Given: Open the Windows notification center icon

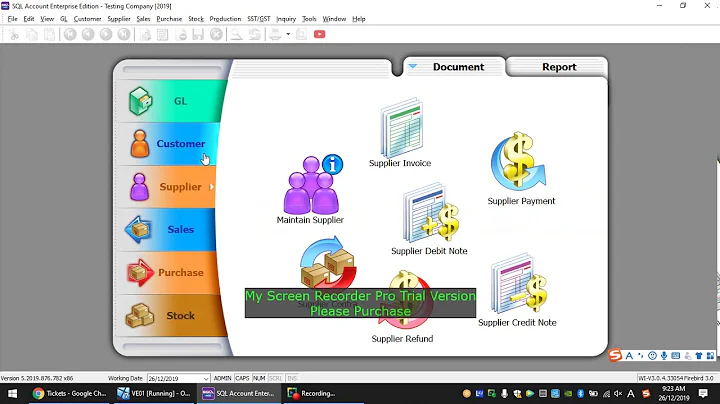Looking at the screenshot, I should click(703, 393).
